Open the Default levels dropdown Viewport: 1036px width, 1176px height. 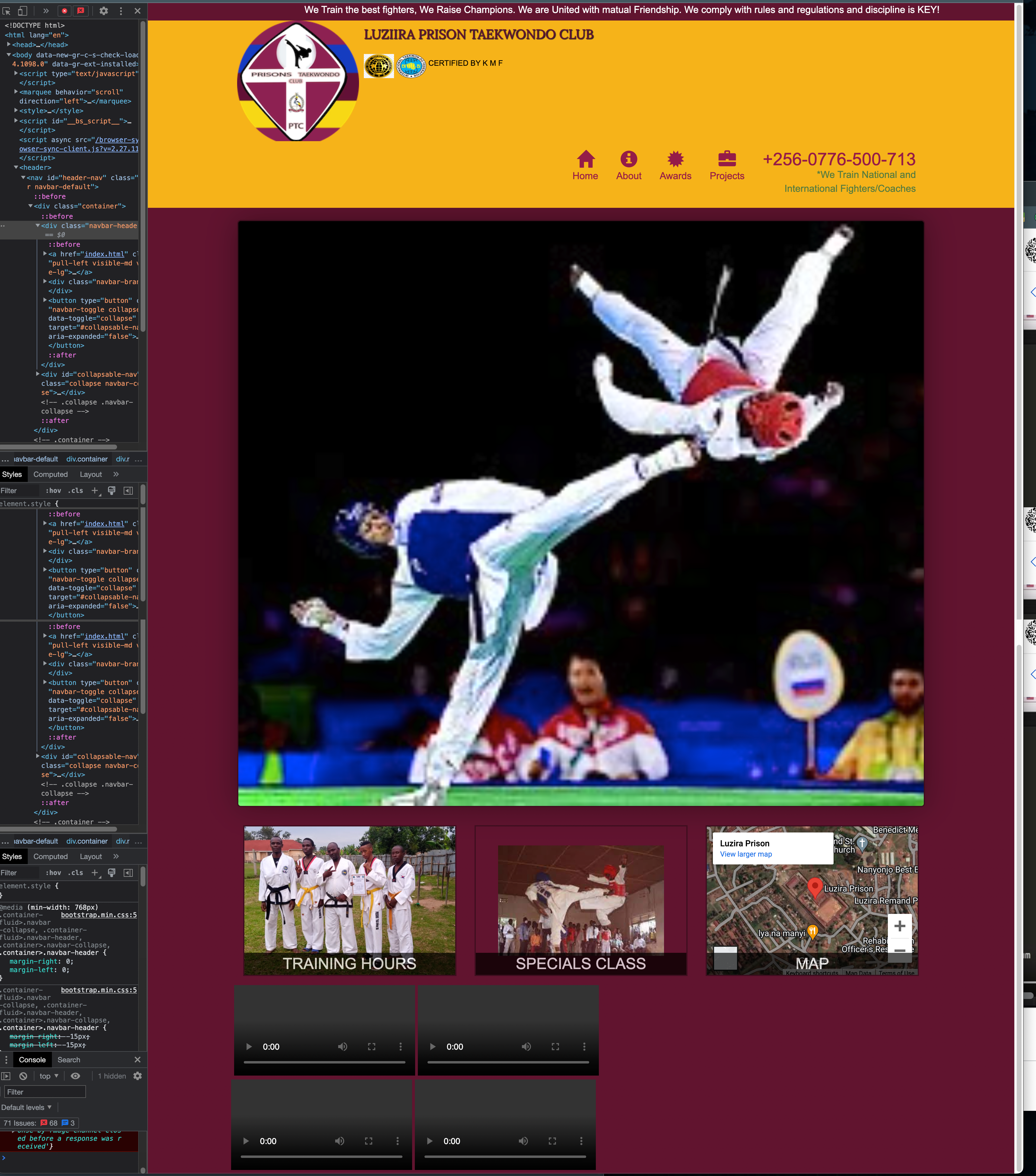pyautogui.click(x=27, y=1108)
